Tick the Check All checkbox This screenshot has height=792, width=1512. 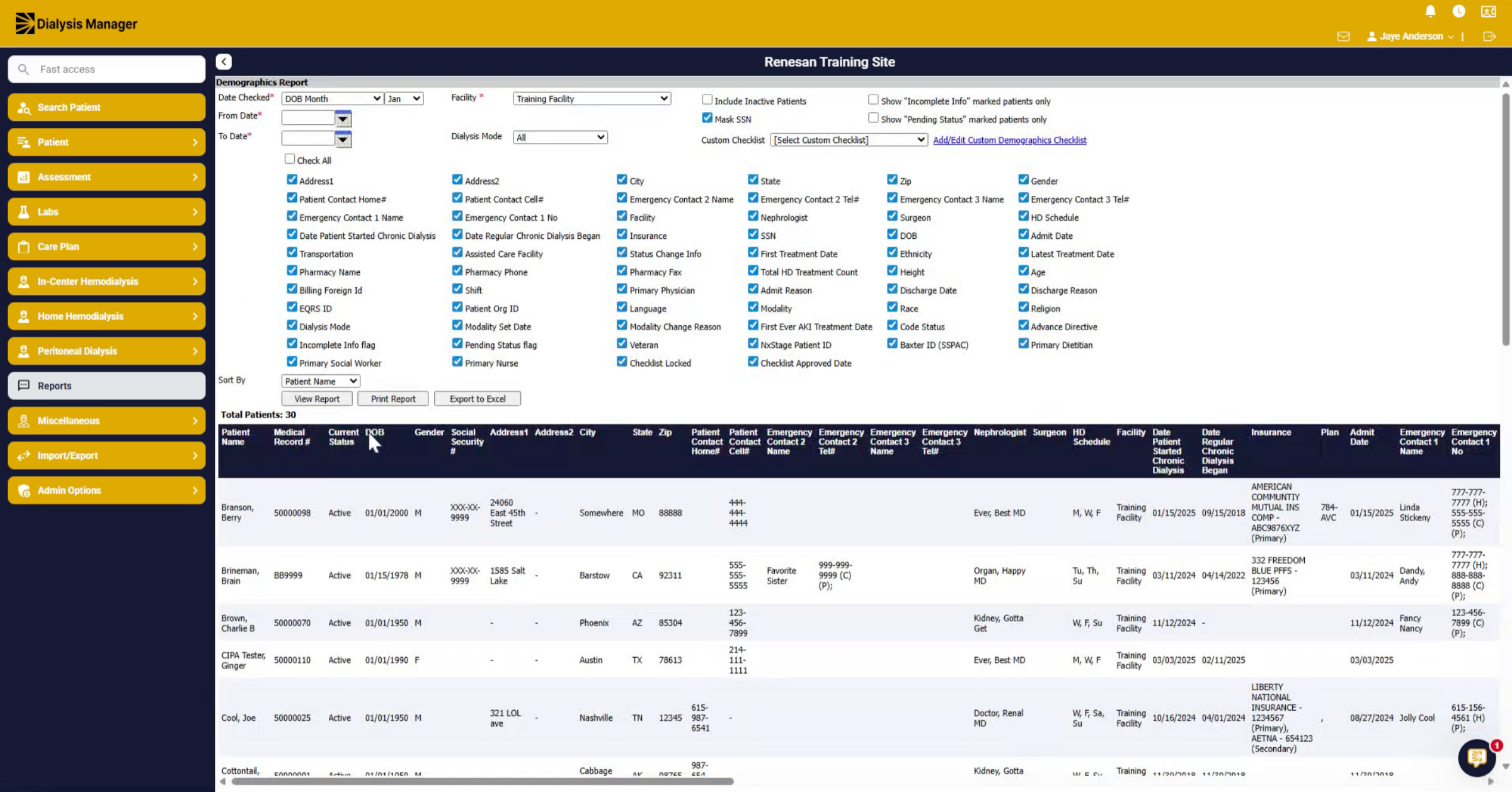(x=290, y=159)
